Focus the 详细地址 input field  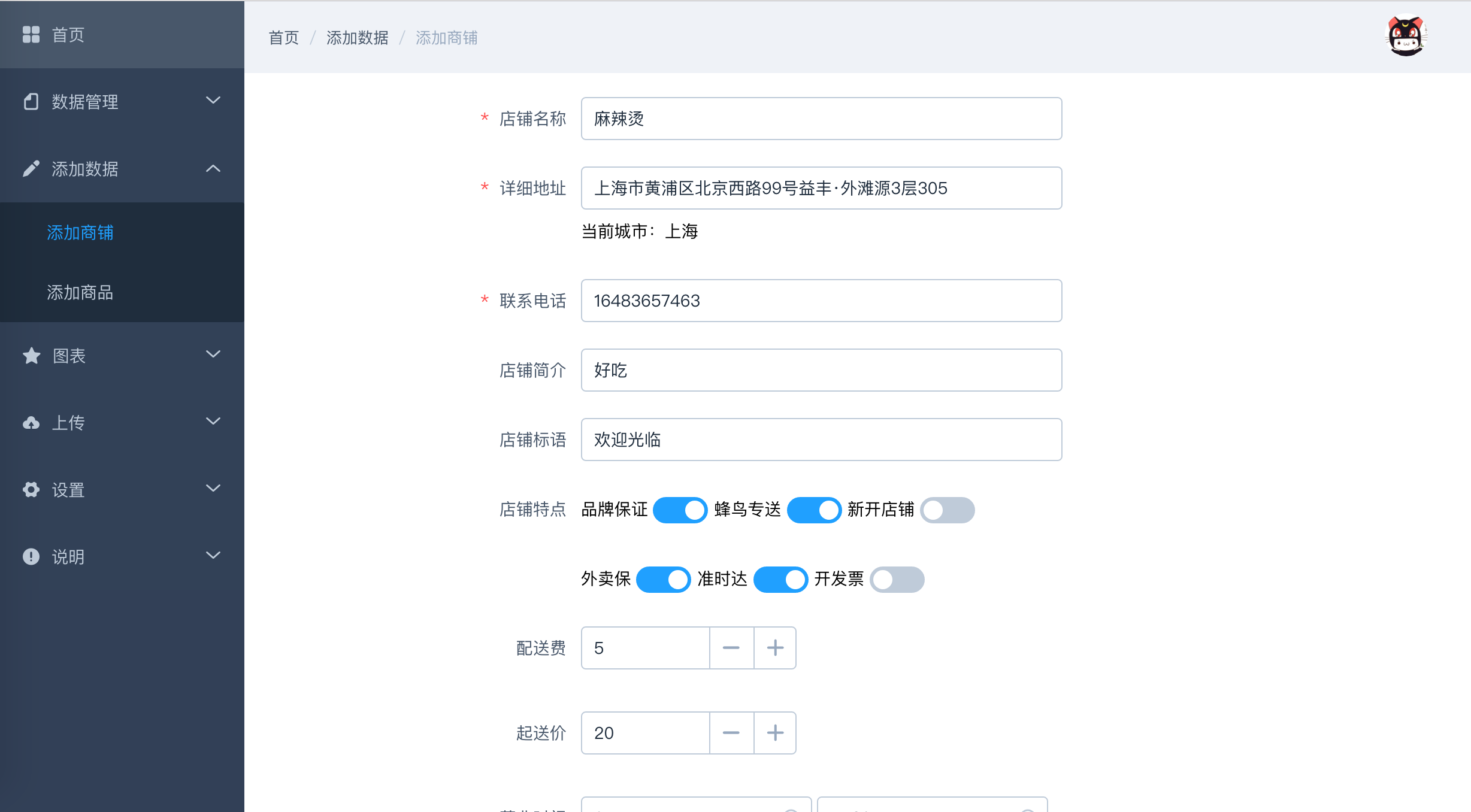point(822,188)
